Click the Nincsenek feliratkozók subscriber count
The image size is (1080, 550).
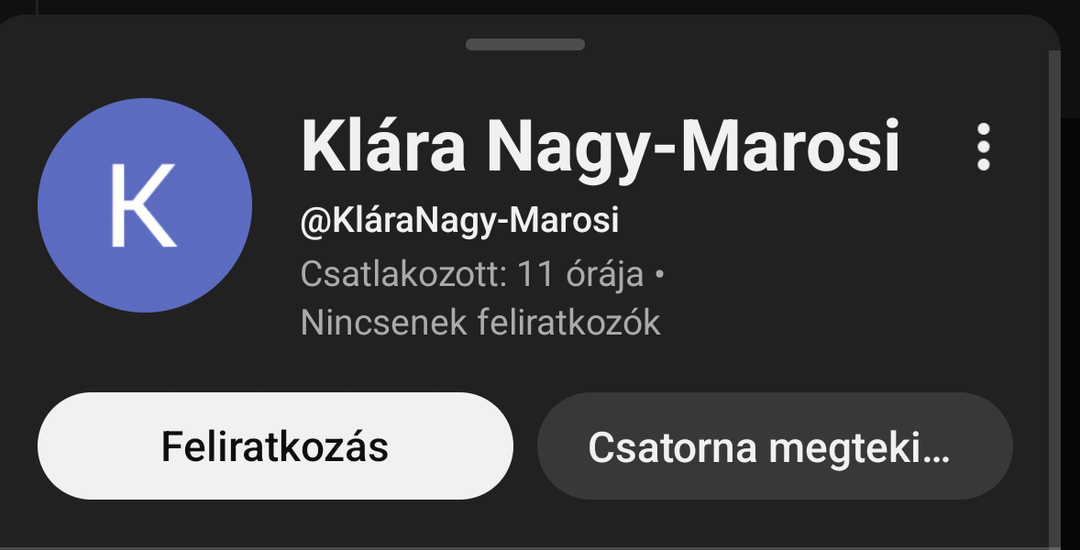point(480,322)
